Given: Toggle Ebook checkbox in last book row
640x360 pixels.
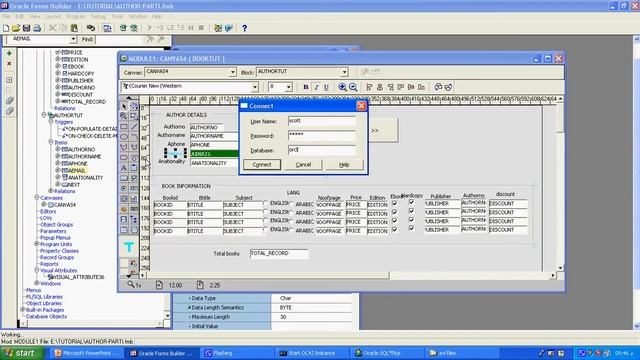Looking at the screenshot, I should 394,230.
